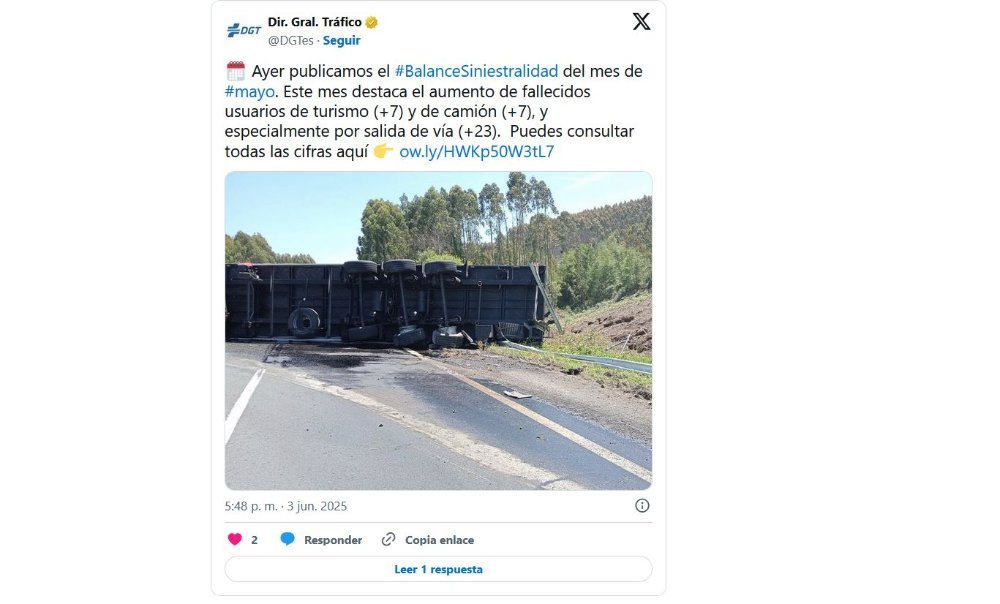Open the @DGTes handle
Viewport: 1000px width, 604px height.
[x=291, y=40]
